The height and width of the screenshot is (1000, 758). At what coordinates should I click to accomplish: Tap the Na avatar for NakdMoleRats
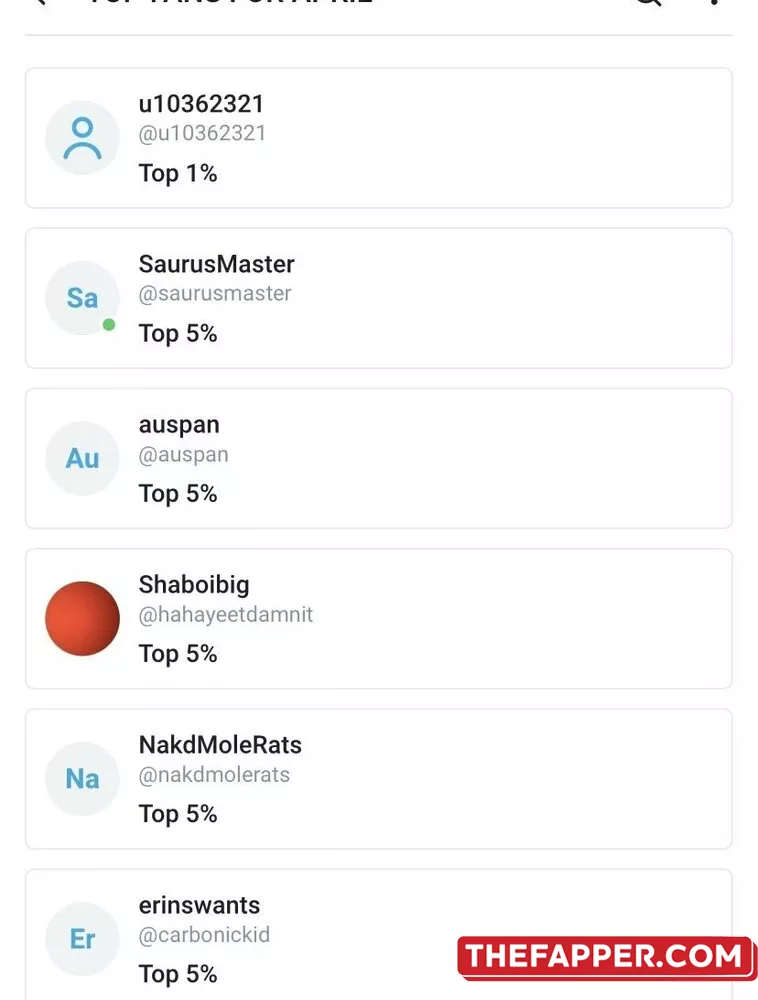[82, 778]
